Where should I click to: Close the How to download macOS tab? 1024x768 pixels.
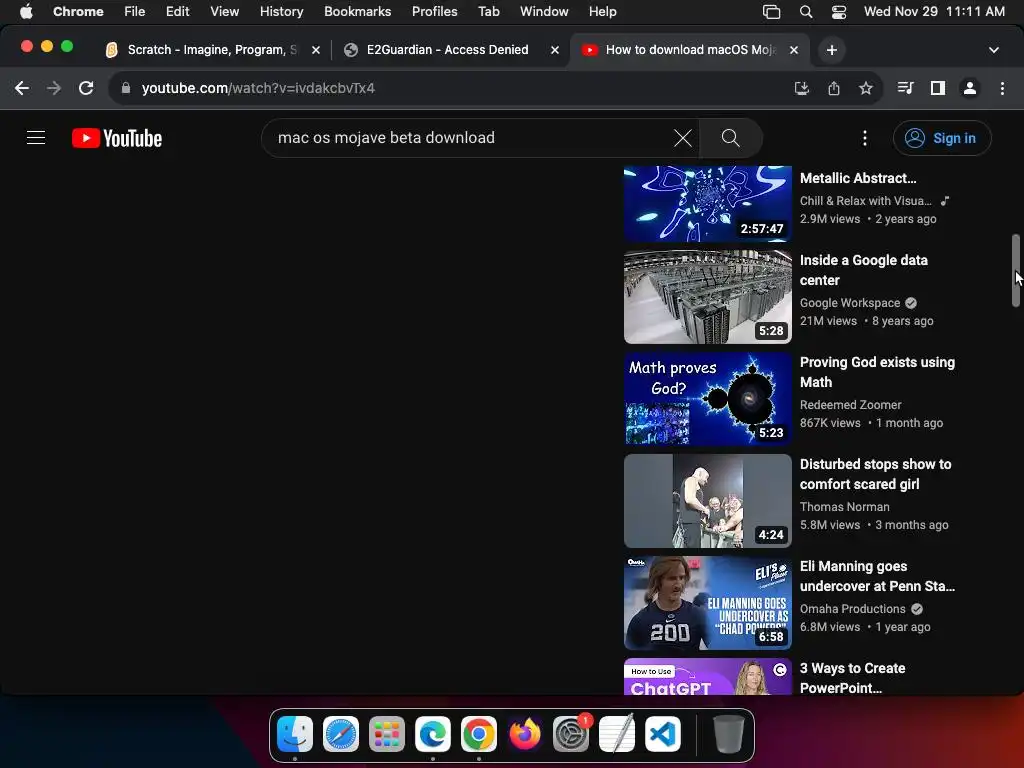793,50
